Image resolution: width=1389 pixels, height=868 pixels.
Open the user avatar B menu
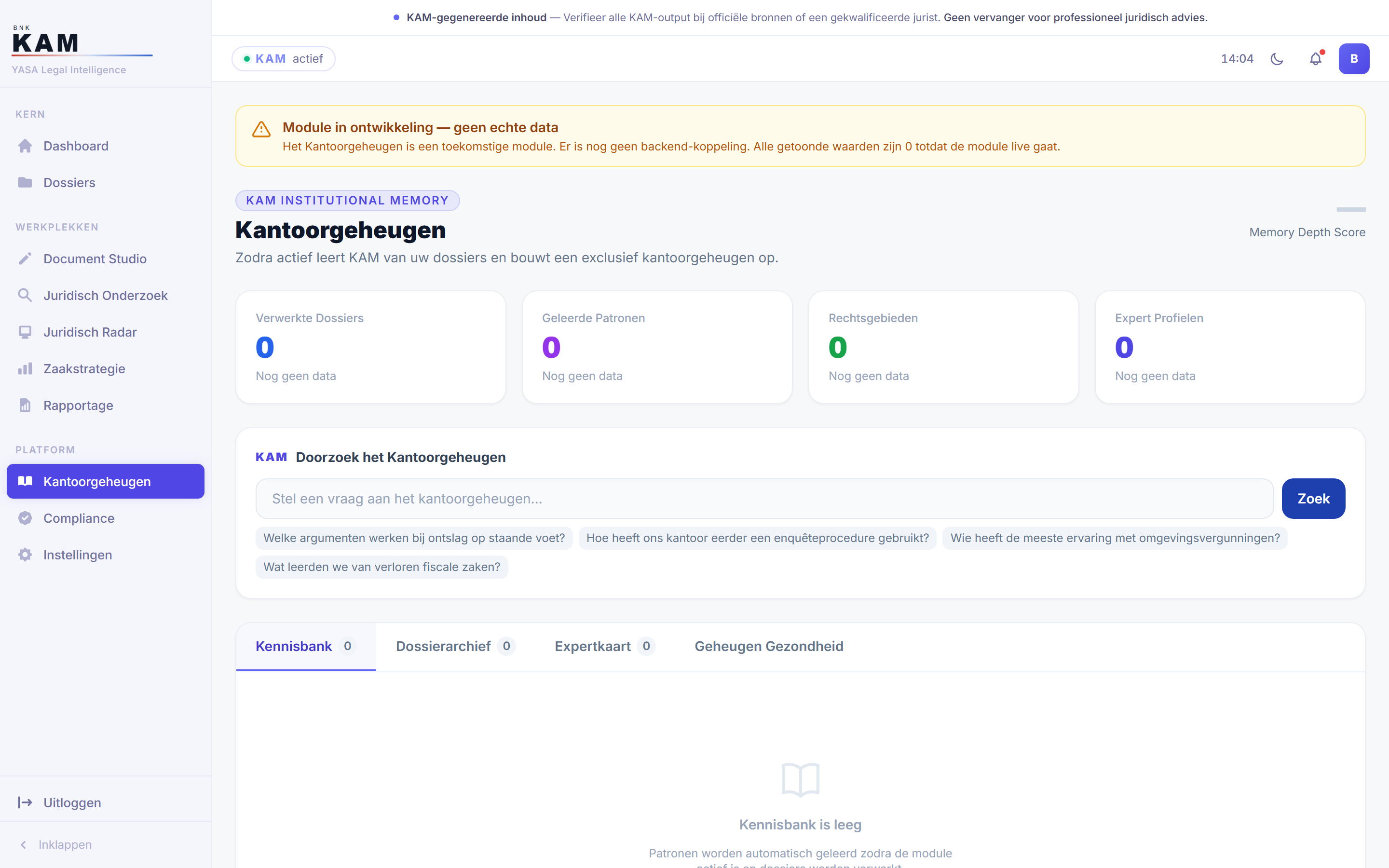(x=1354, y=58)
